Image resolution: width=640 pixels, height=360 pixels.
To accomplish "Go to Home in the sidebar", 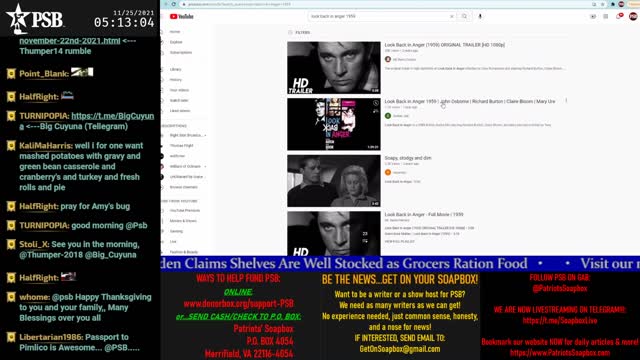I will point(175,32).
